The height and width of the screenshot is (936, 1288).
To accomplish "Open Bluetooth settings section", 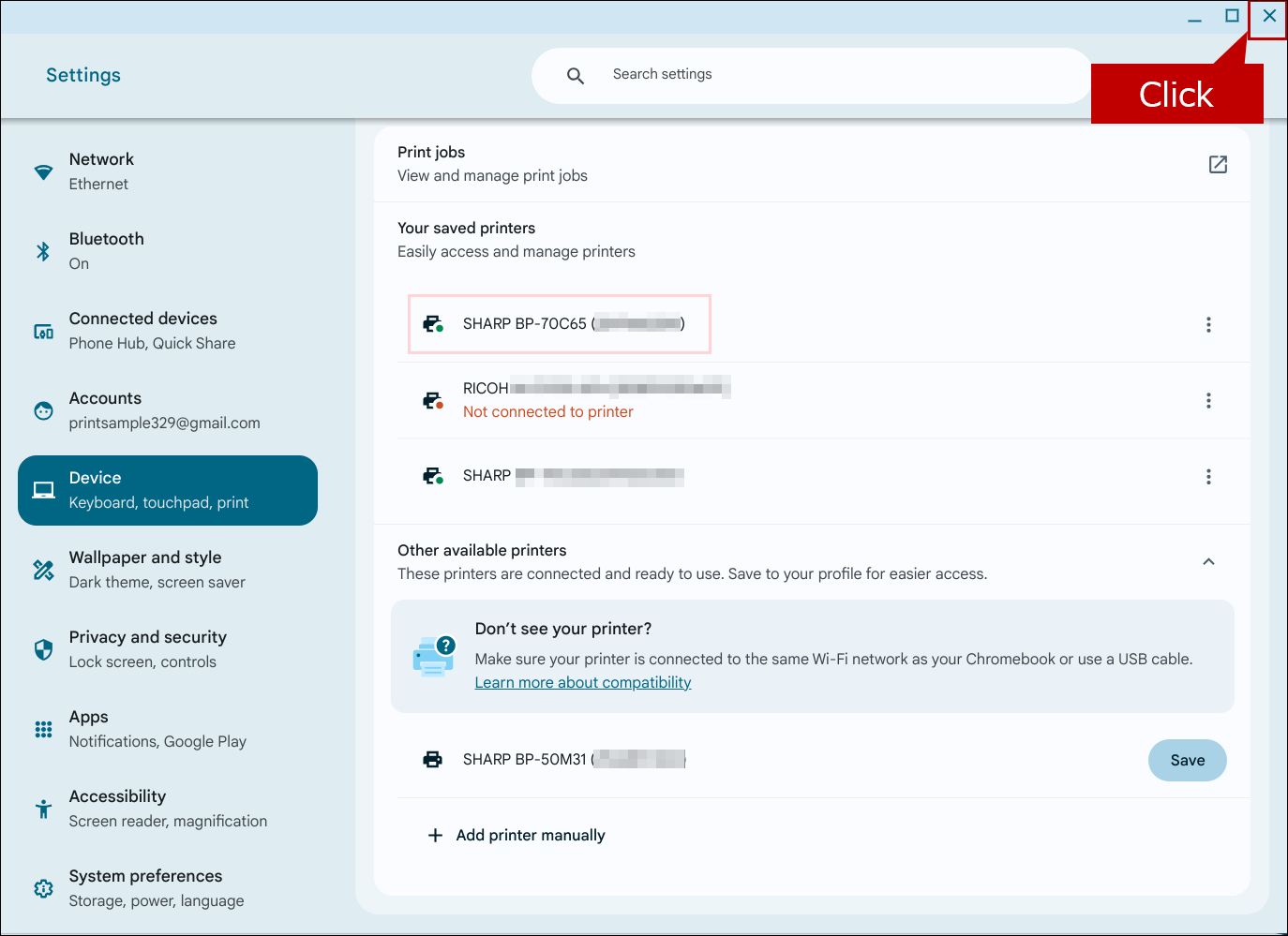I will [x=168, y=251].
